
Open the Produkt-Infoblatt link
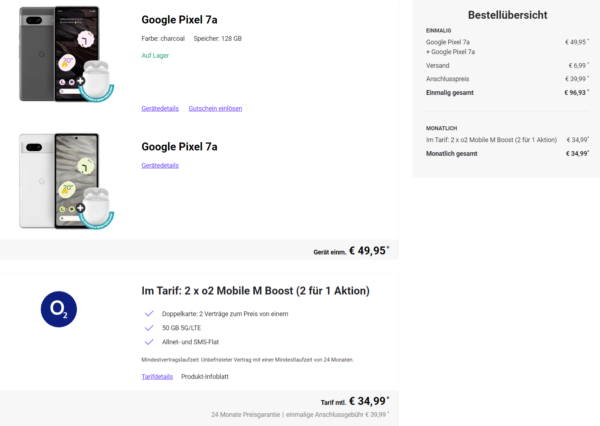coord(205,377)
